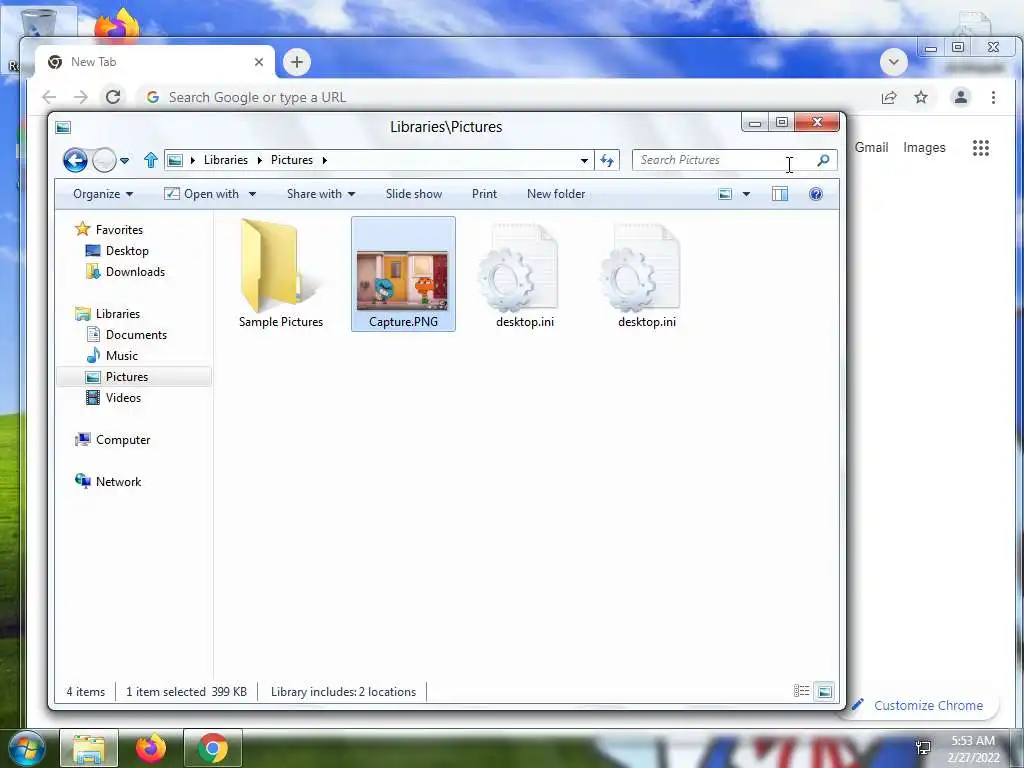1024x768 pixels.
Task: Open the view options dropdown arrow
Action: point(746,194)
